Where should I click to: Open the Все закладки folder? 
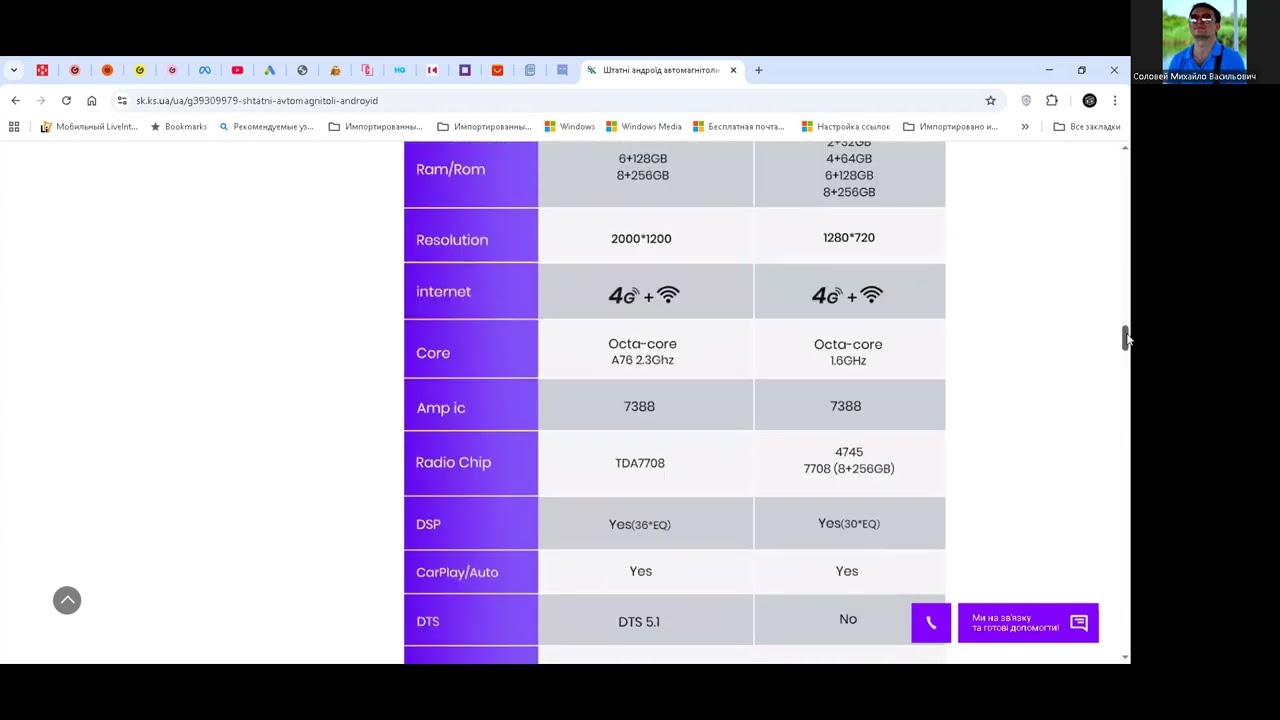pos(1087,127)
